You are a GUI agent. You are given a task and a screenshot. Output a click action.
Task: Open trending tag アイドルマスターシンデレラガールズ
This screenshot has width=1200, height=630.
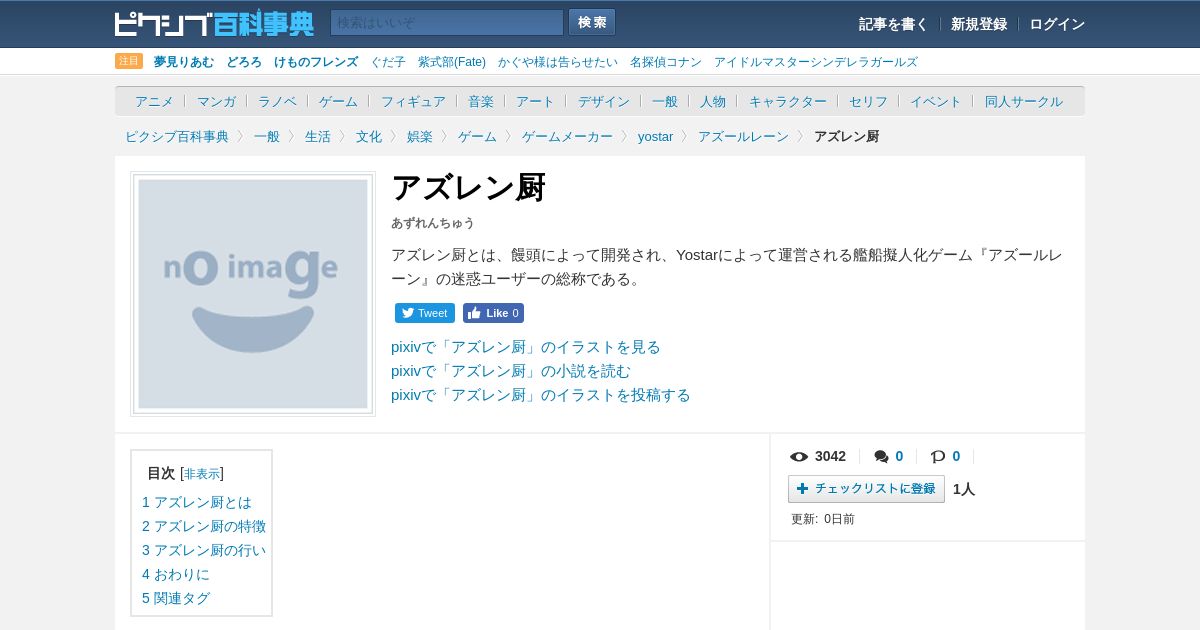(x=816, y=62)
